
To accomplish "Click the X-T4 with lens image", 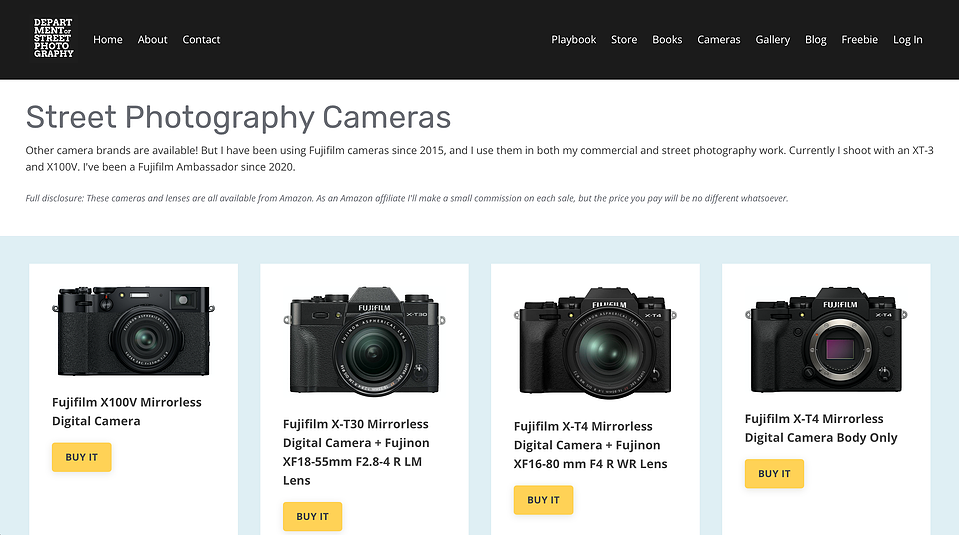I will [x=595, y=342].
